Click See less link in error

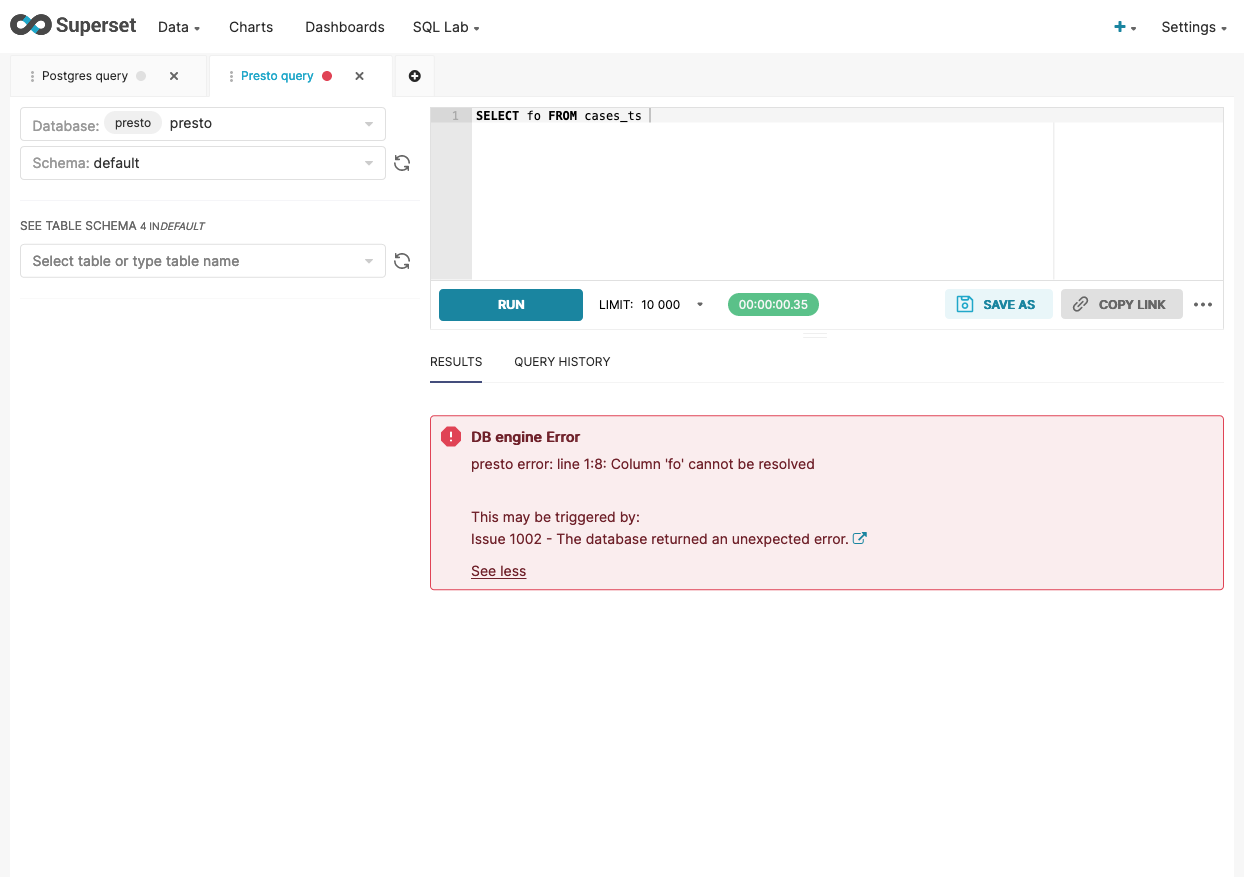pos(498,571)
